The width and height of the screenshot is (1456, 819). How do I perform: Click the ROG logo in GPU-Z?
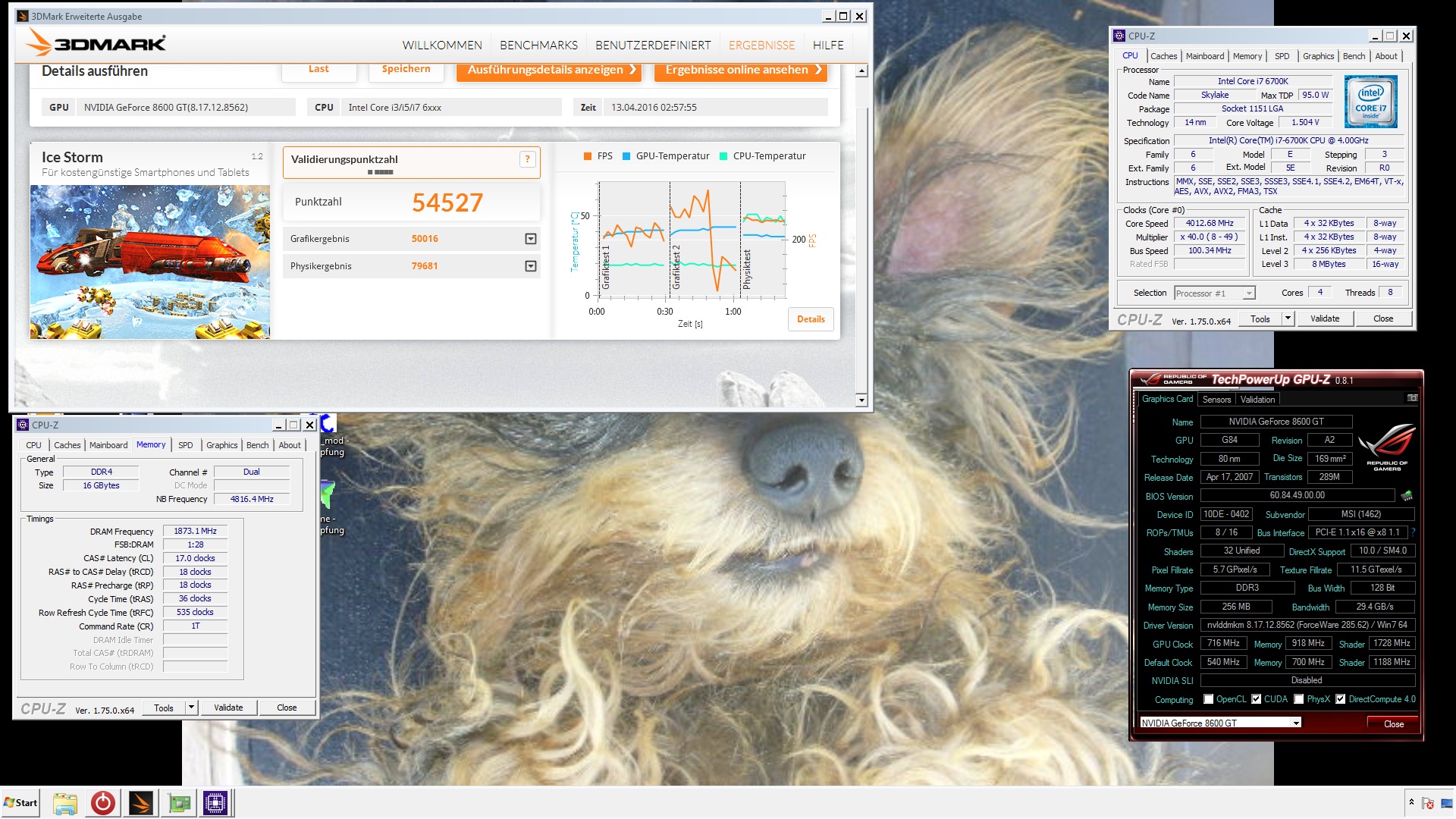[1387, 447]
